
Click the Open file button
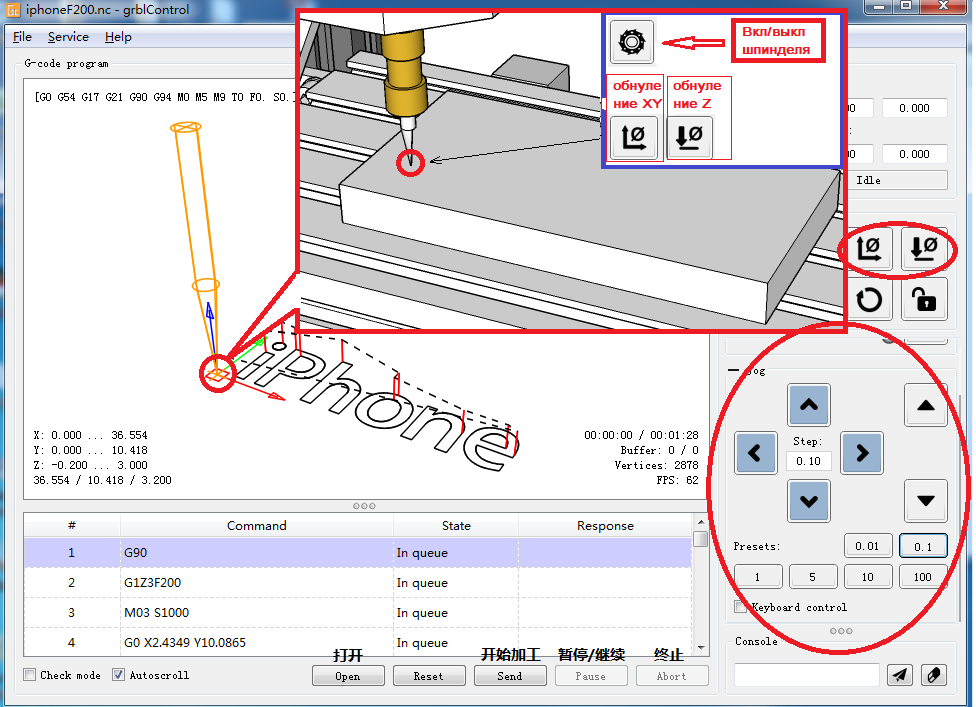tap(348, 676)
